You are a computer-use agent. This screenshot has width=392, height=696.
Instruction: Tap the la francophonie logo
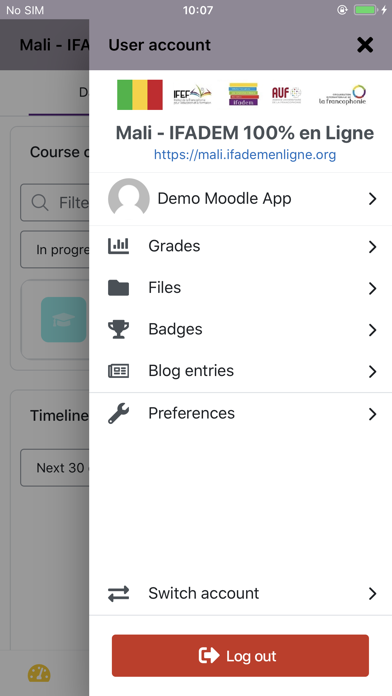pyautogui.click(x=343, y=95)
